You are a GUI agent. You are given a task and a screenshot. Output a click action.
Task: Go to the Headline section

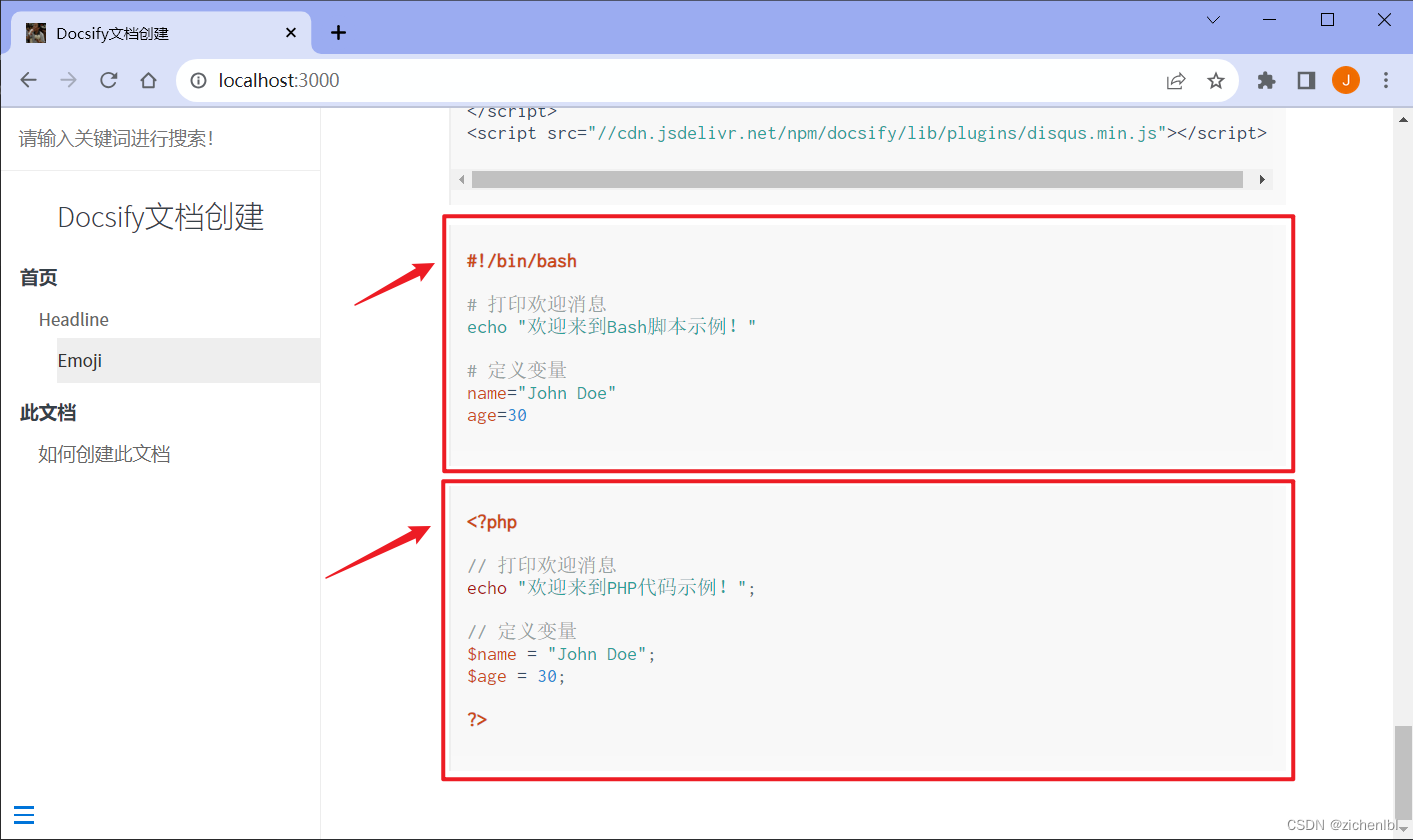tap(74, 320)
